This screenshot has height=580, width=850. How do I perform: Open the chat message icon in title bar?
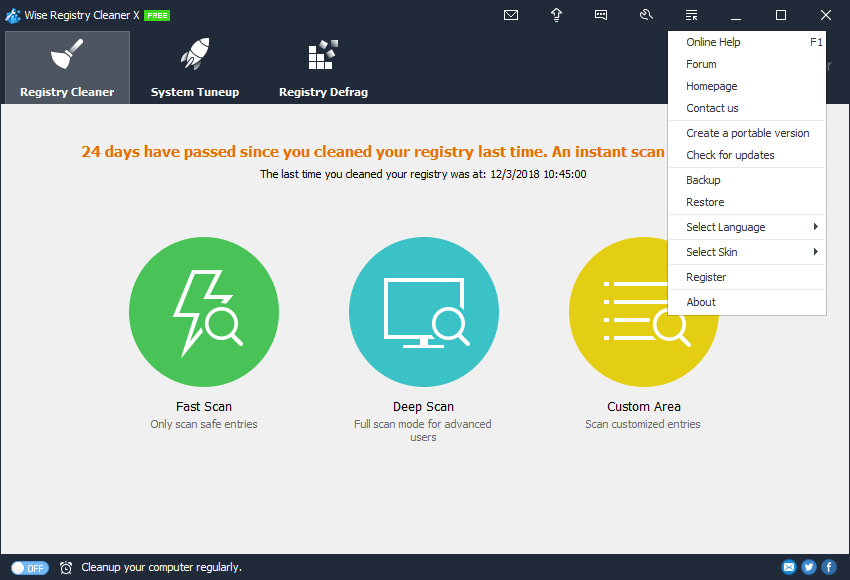pos(601,15)
